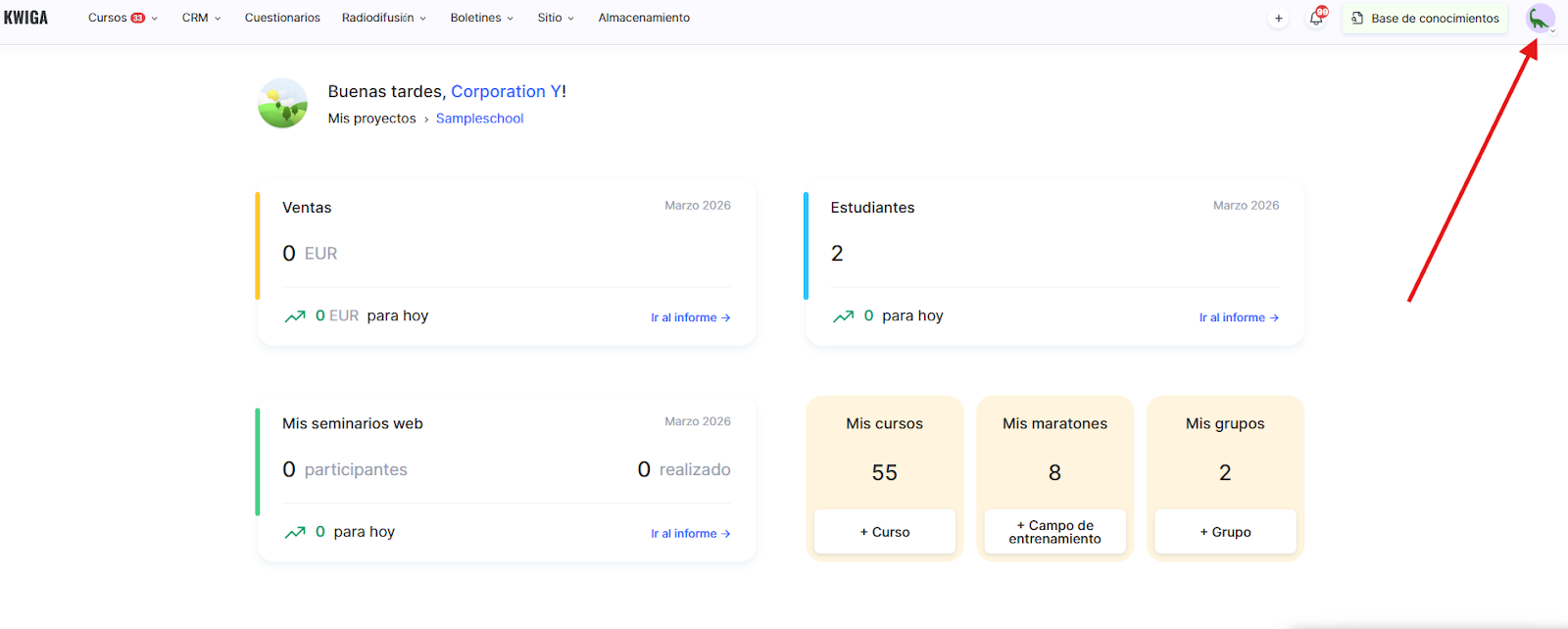The width and height of the screenshot is (1568, 629).
Task: Click the KWIGA logo
Action: pyautogui.click(x=25, y=18)
